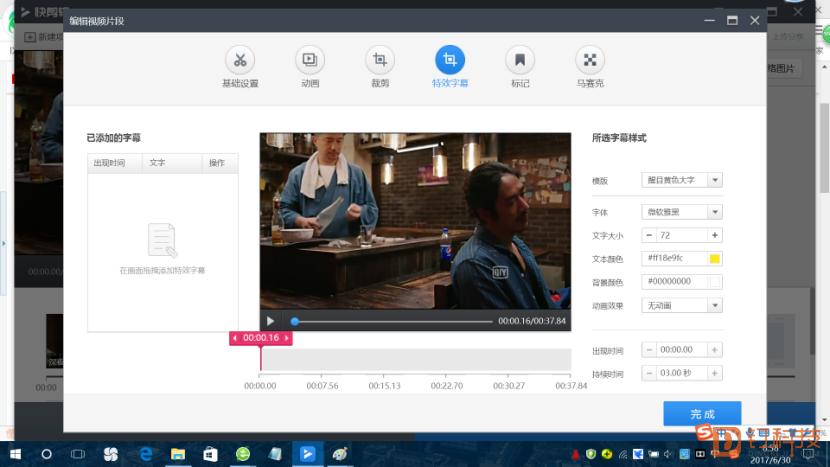Decrease 持续时间 with minus button
Image resolution: width=830 pixels, height=467 pixels.
(649, 373)
